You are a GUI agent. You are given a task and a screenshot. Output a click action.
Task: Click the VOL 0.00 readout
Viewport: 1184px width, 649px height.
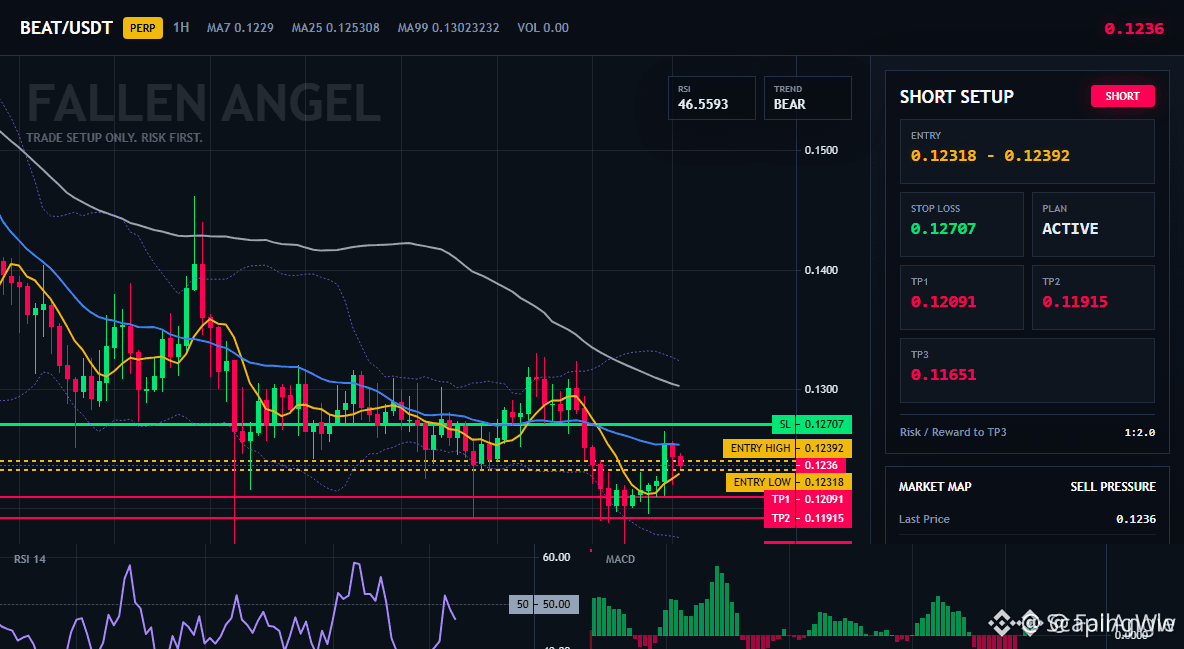pyautogui.click(x=543, y=28)
